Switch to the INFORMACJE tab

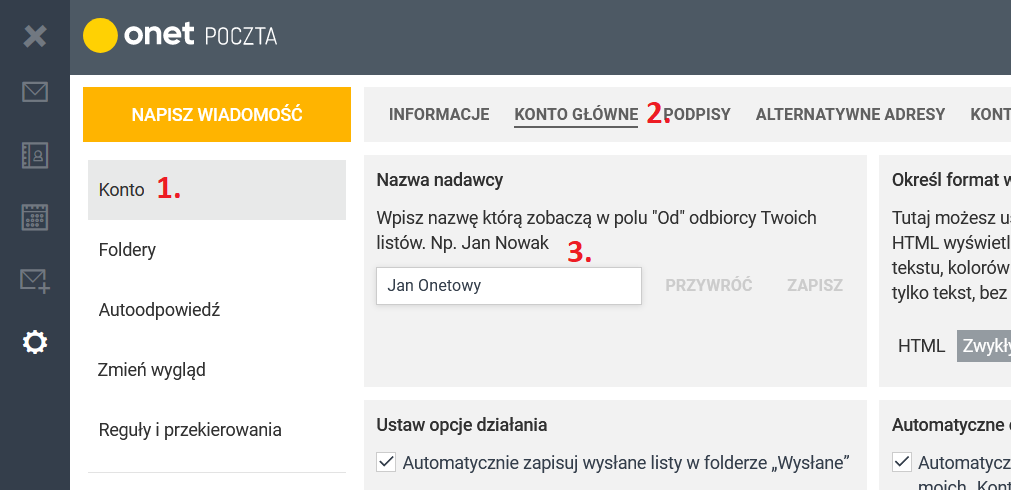439,115
